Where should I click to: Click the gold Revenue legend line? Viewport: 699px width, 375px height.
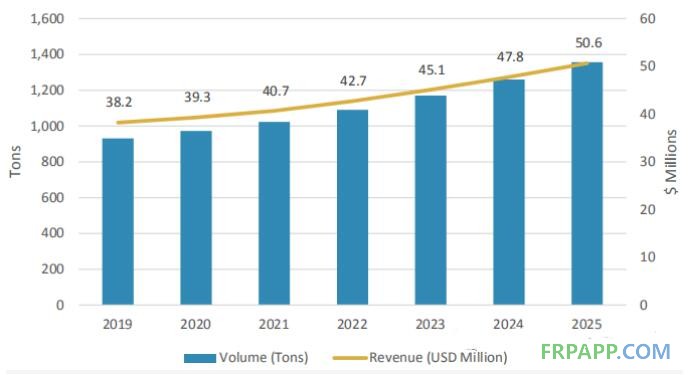click(x=350, y=358)
